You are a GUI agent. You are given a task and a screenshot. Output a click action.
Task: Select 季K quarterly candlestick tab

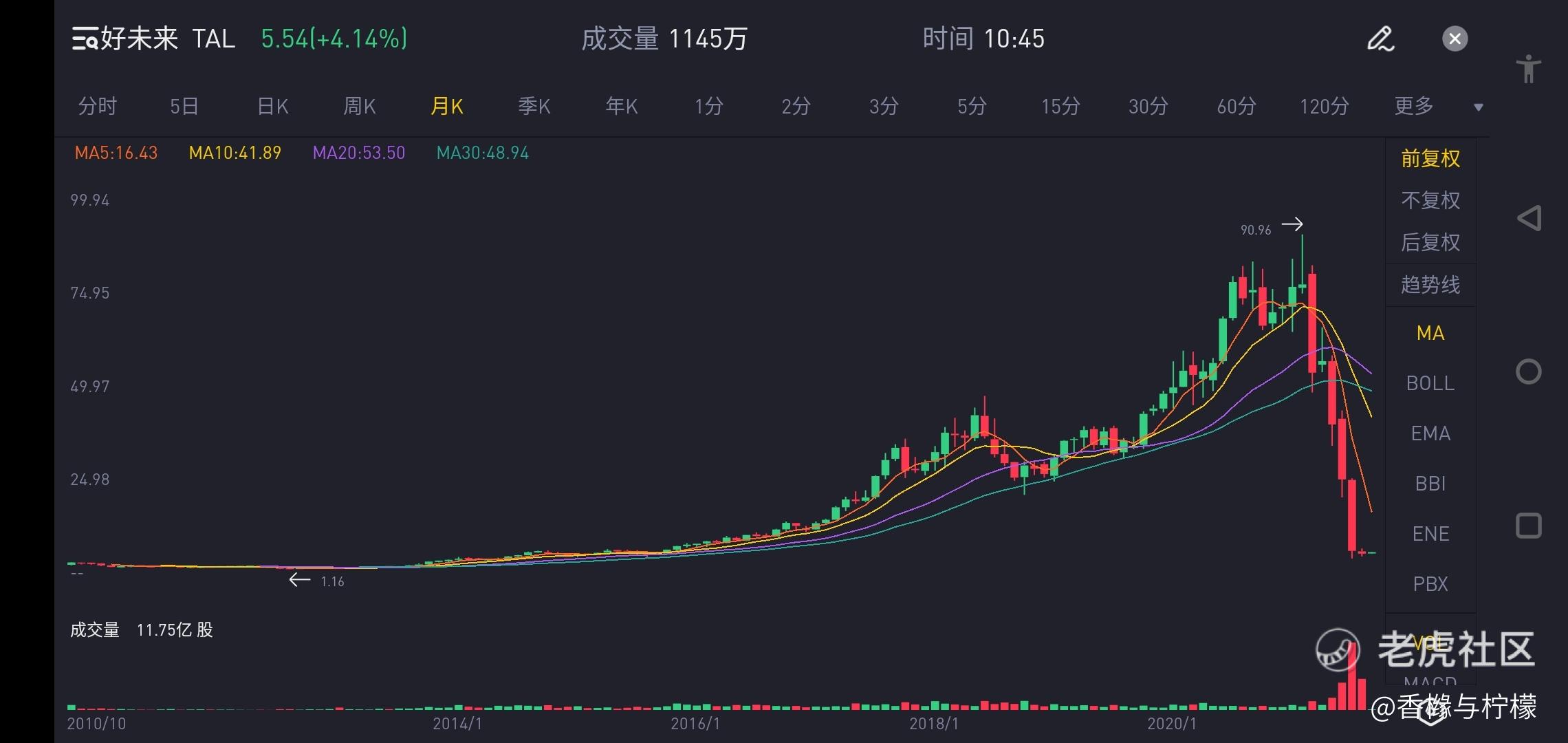point(534,106)
